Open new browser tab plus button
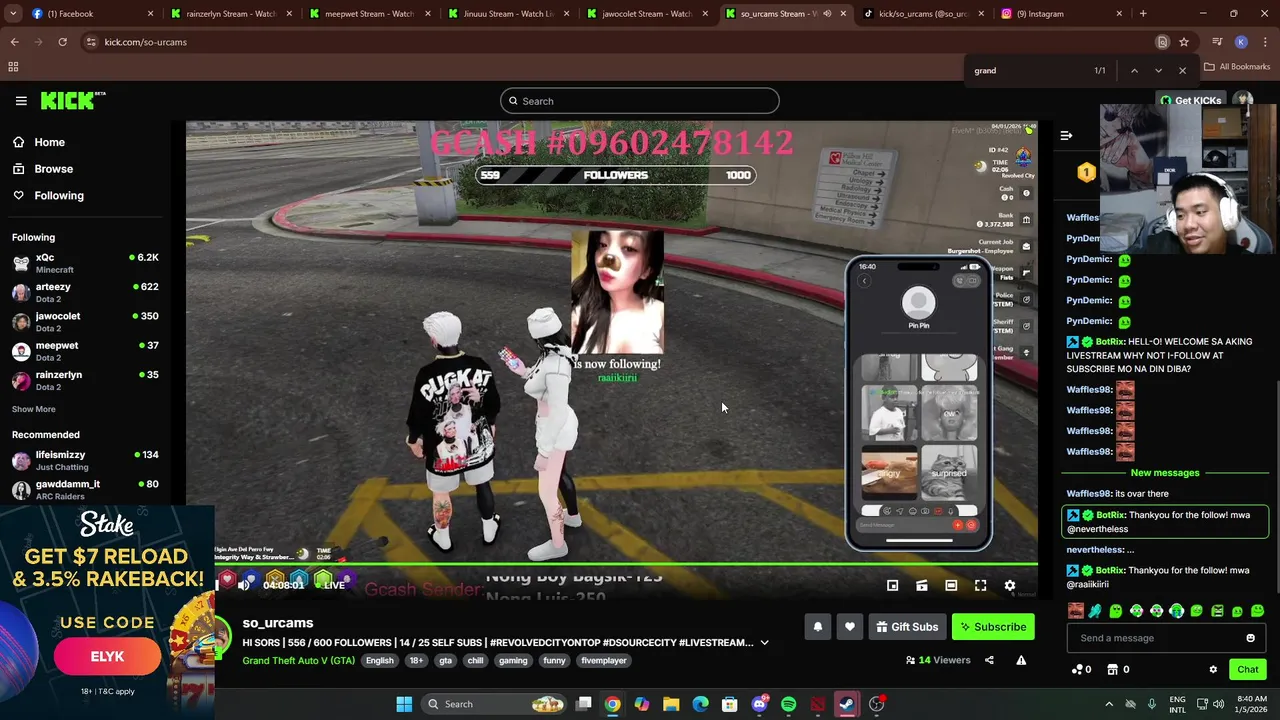The height and width of the screenshot is (720, 1280). coord(1143,14)
